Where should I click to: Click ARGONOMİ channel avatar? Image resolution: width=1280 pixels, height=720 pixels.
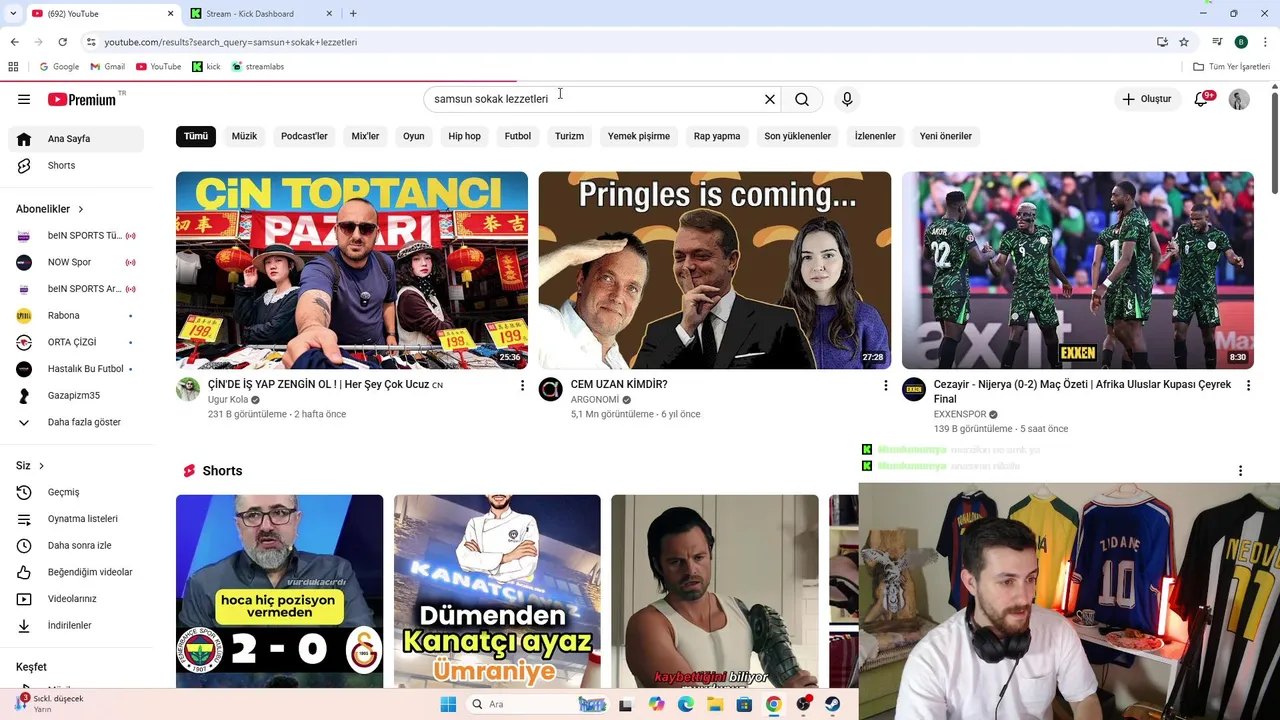coord(551,389)
